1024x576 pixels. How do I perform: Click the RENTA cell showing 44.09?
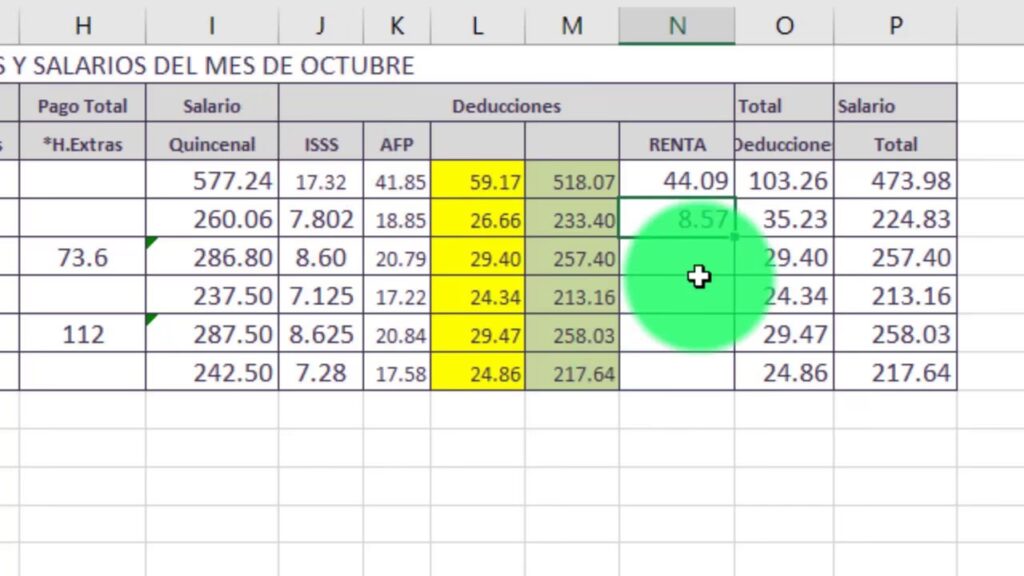point(677,181)
